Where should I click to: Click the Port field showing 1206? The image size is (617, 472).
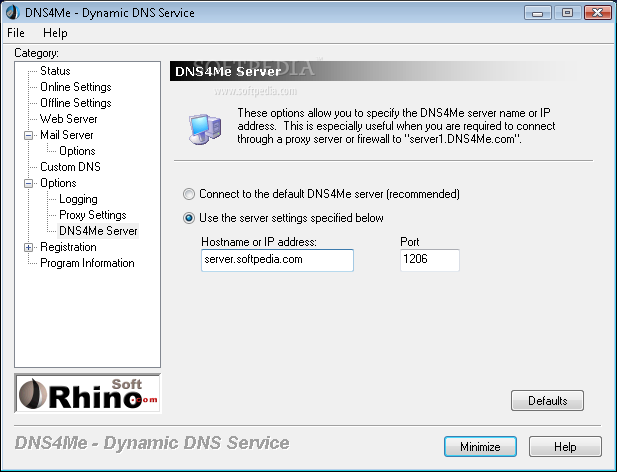(430, 260)
